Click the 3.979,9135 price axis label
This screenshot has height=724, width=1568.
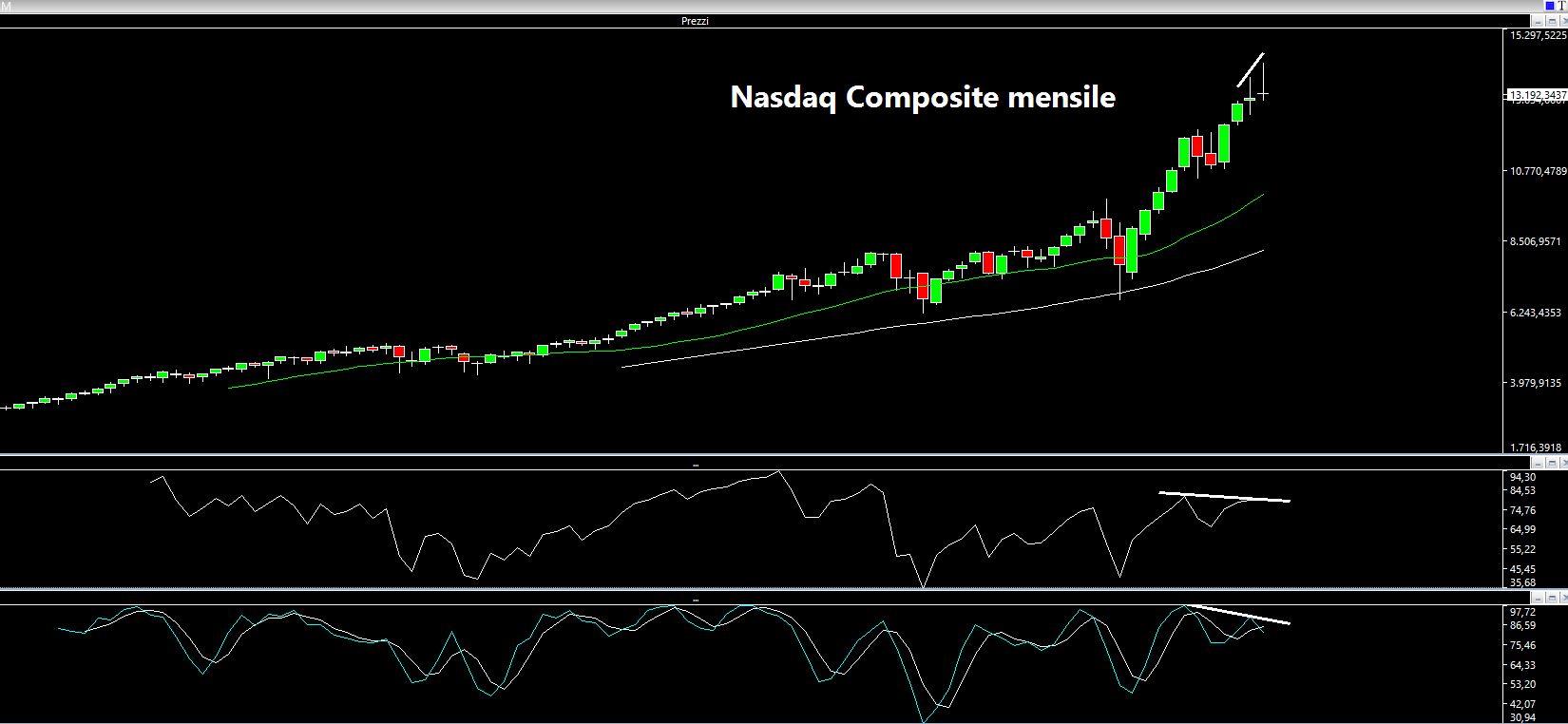(x=1536, y=384)
